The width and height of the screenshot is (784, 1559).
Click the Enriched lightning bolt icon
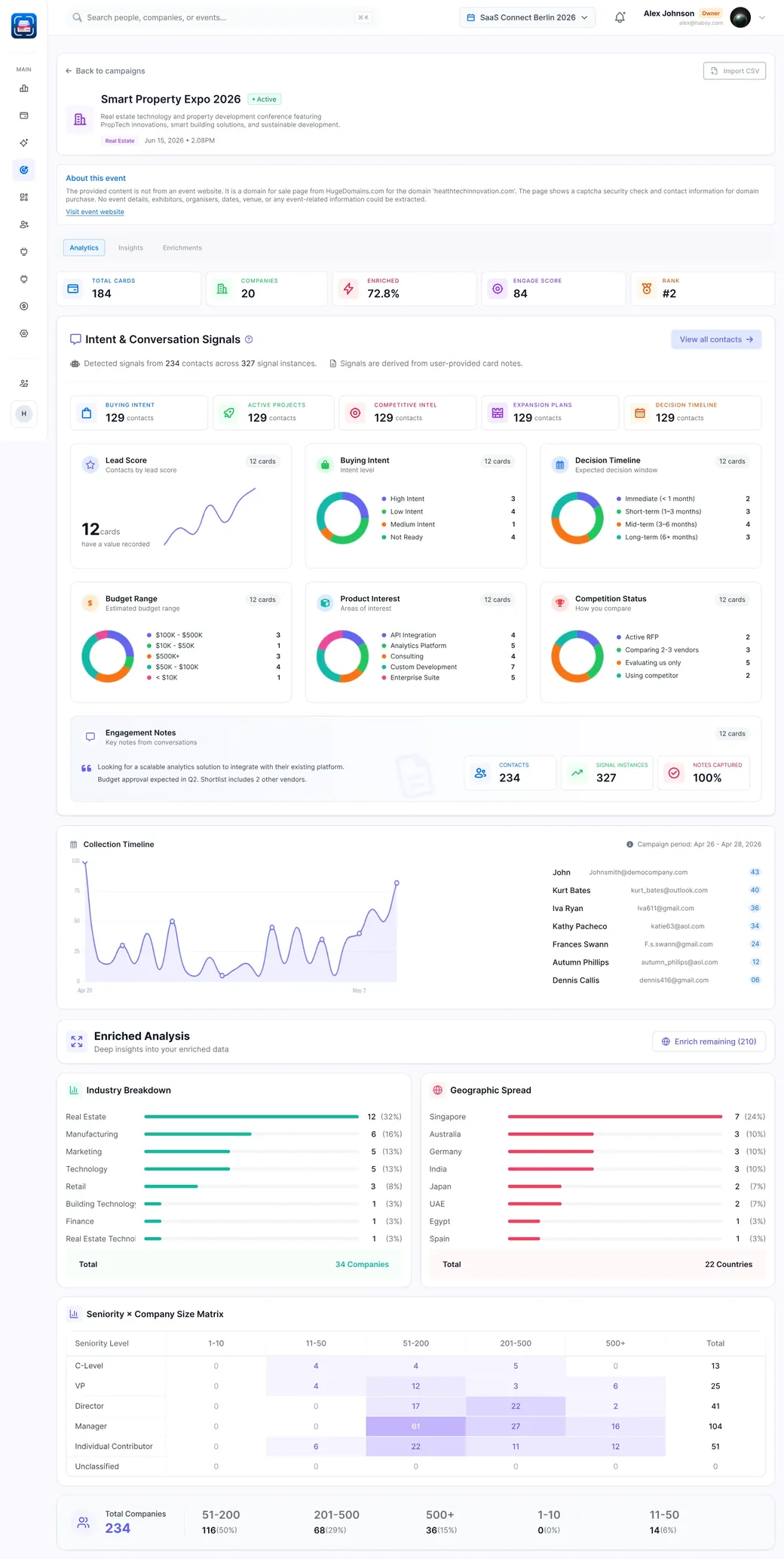pyautogui.click(x=348, y=289)
